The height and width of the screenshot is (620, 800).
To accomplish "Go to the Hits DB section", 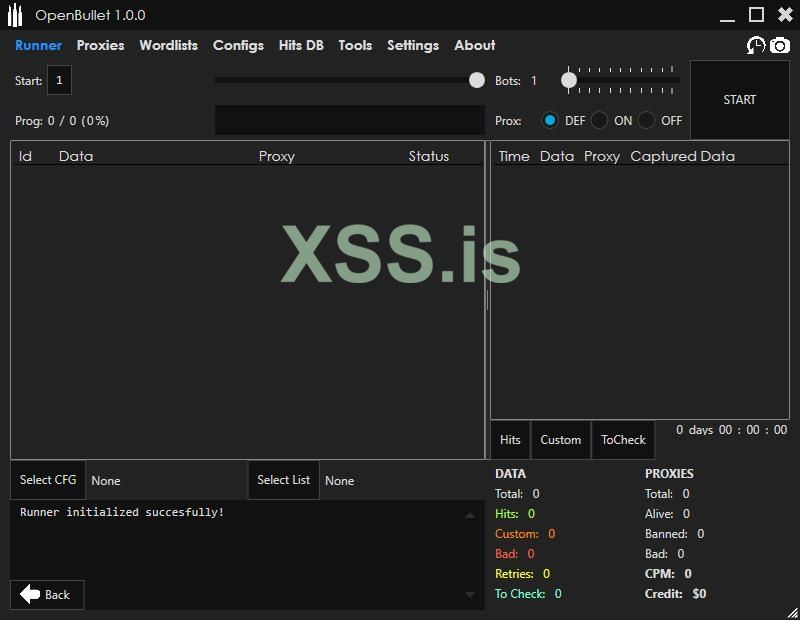I will pos(301,45).
